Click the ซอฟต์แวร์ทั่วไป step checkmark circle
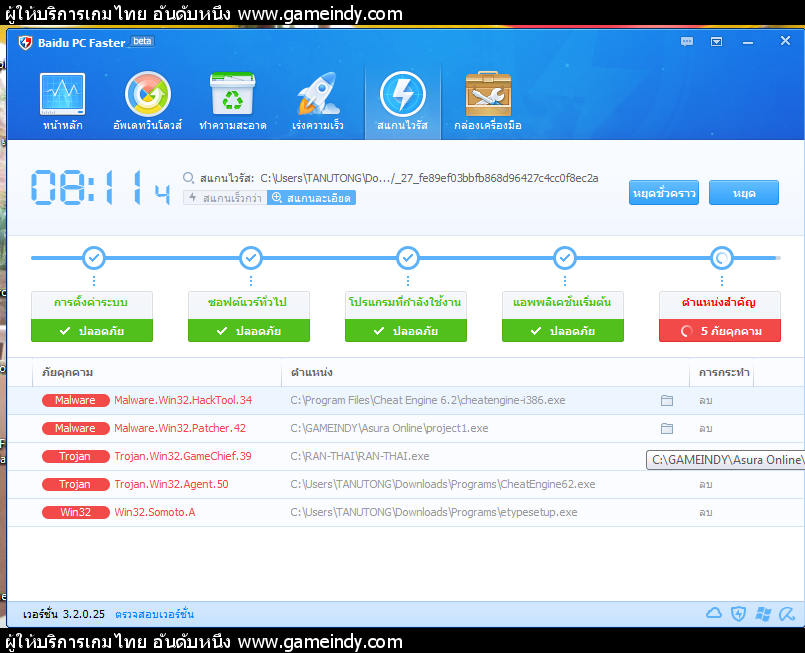Image resolution: width=805 pixels, height=653 pixels. (x=251, y=258)
